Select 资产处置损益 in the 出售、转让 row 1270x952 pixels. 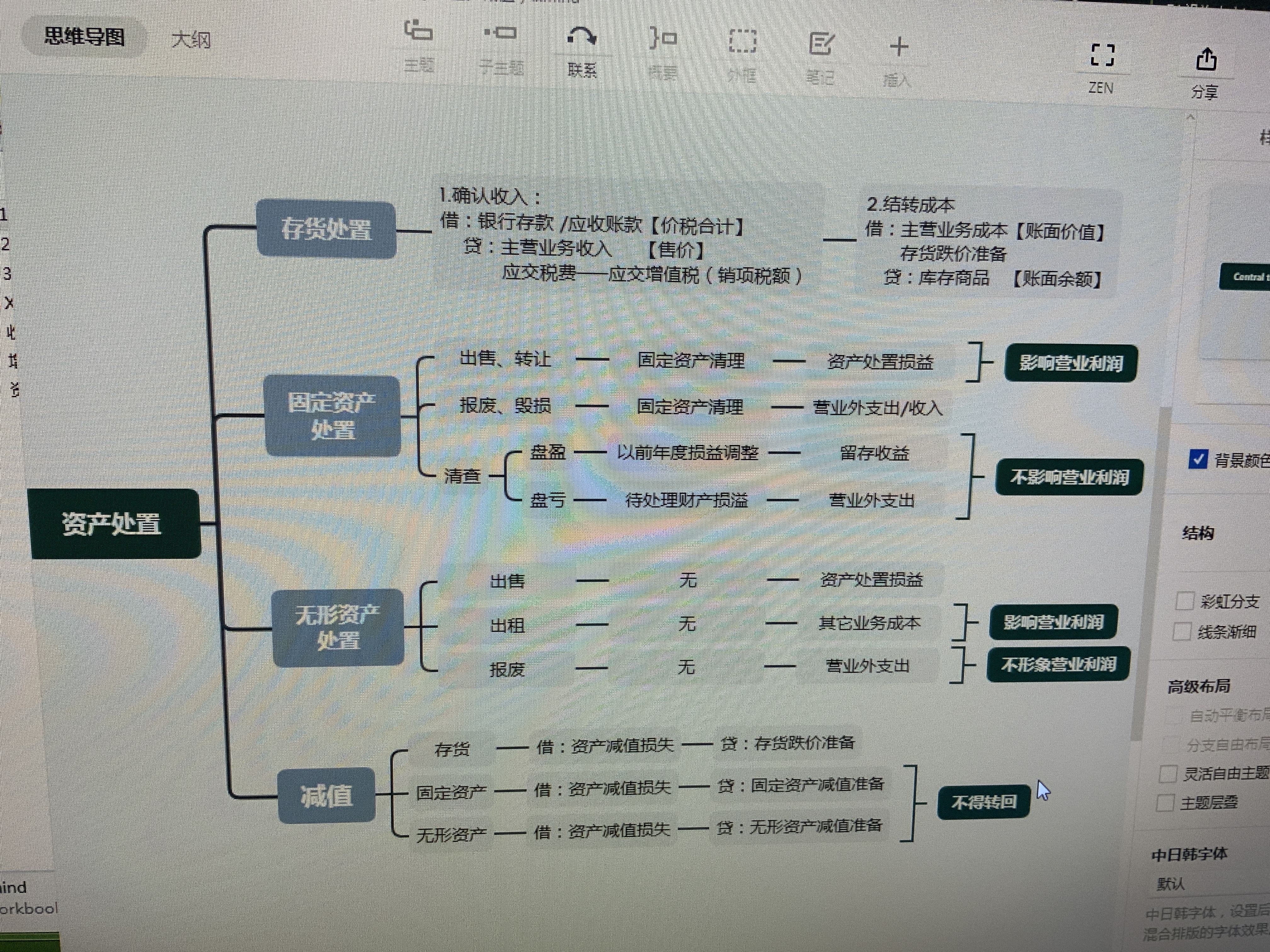[x=880, y=361]
